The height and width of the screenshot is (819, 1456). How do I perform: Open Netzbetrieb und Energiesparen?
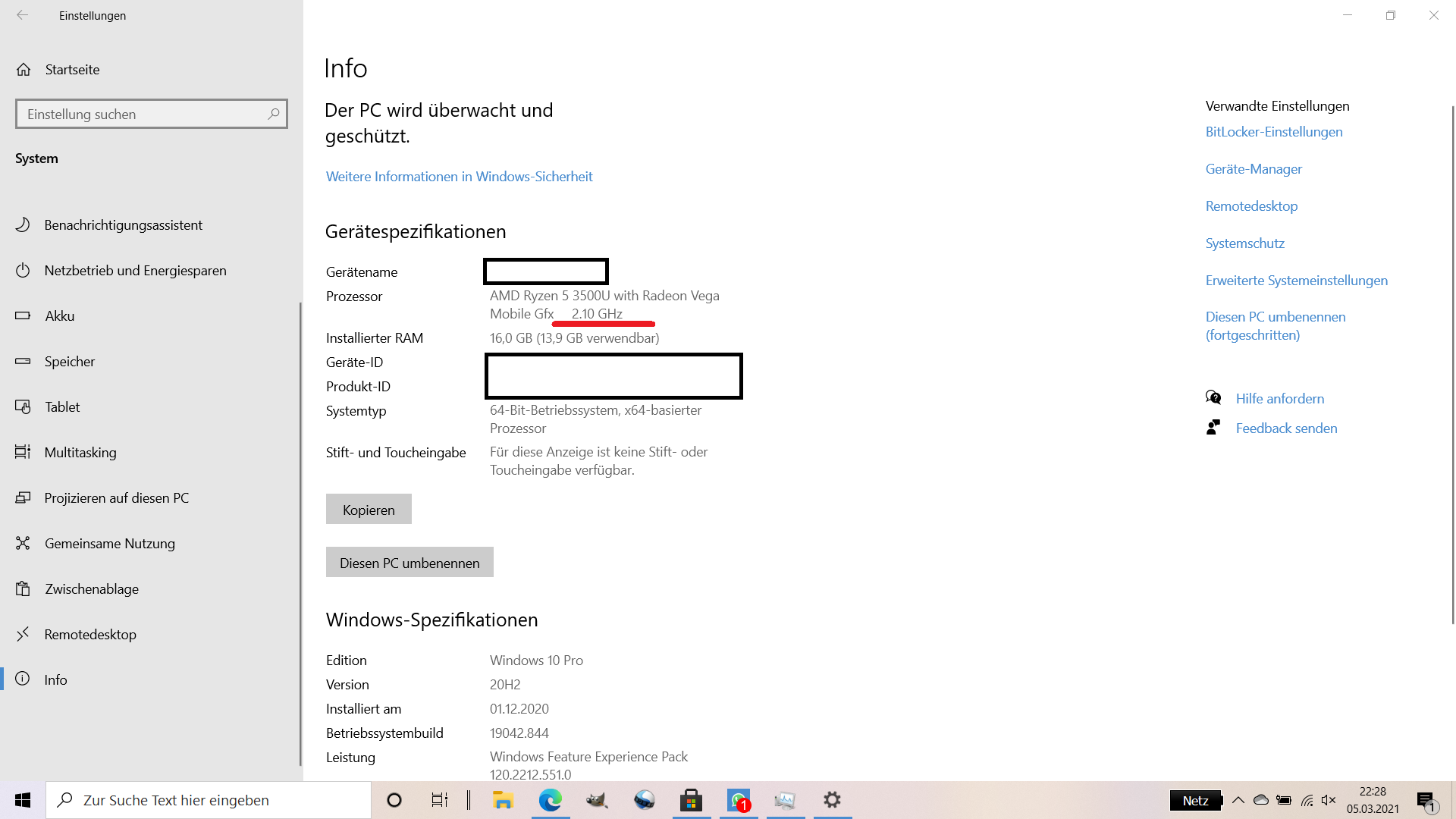[x=135, y=271]
